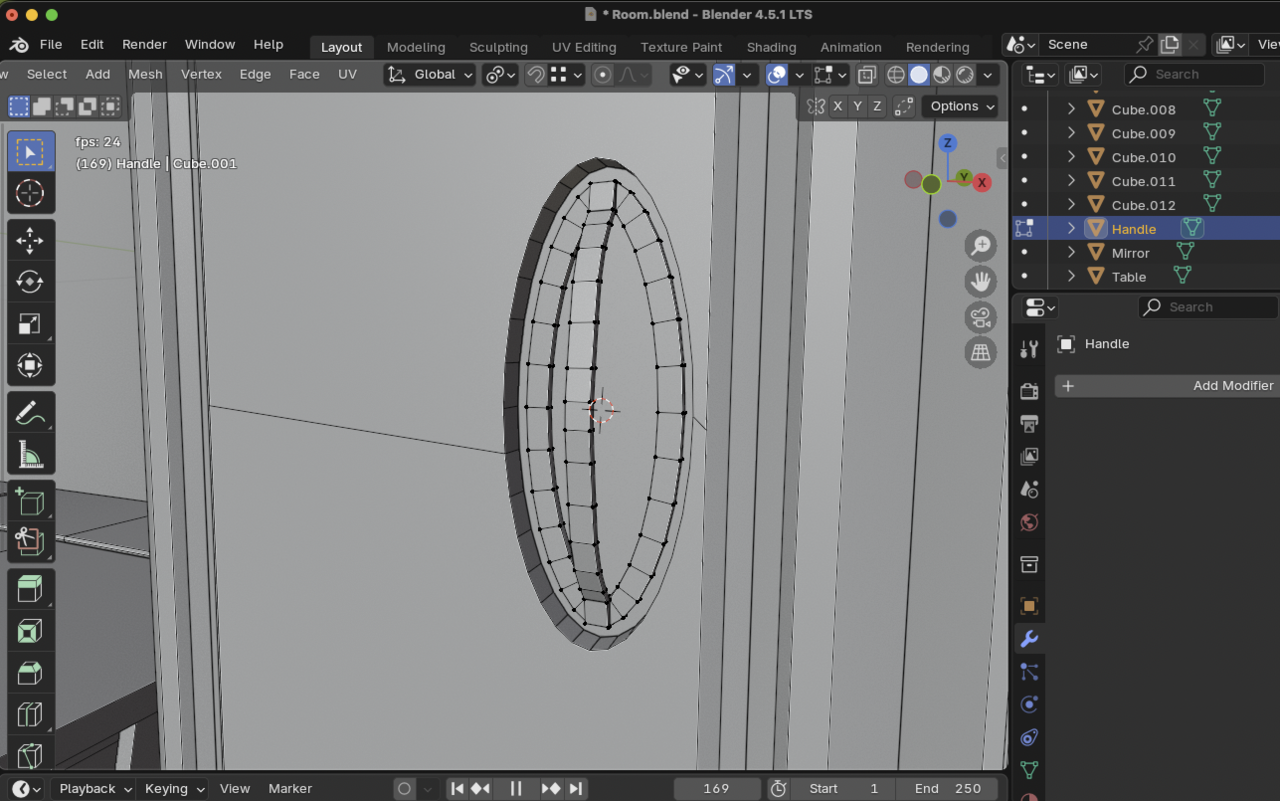The image size is (1280, 801).
Task: Enable X axis mesh symmetry
Action: tap(837, 106)
